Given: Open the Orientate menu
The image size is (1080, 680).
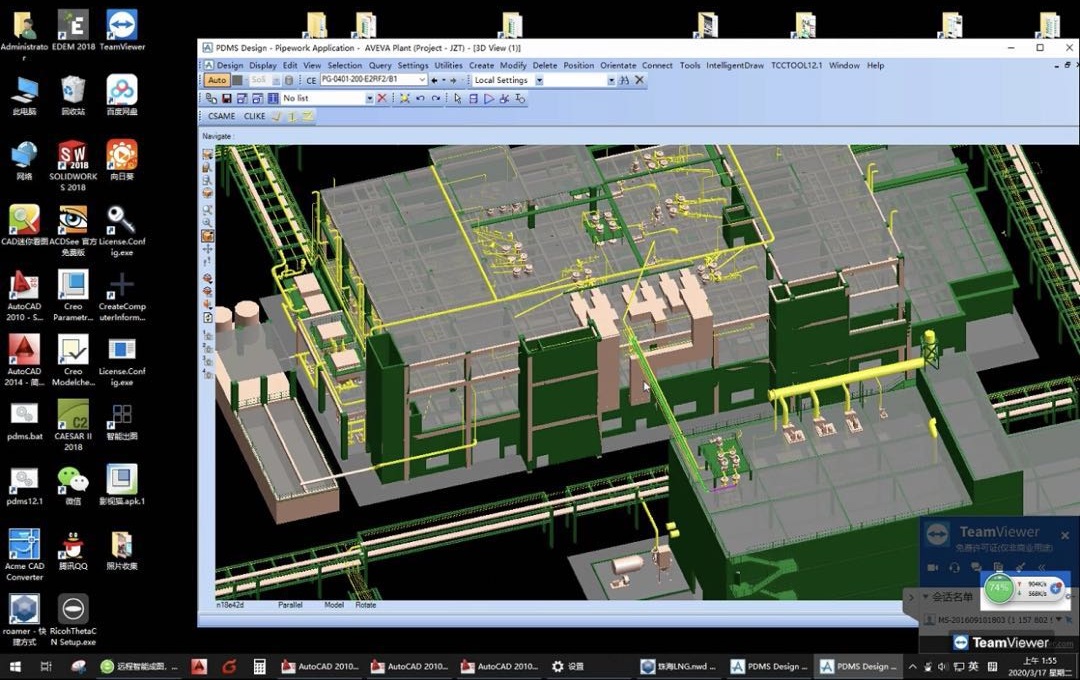Looking at the screenshot, I should point(618,65).
